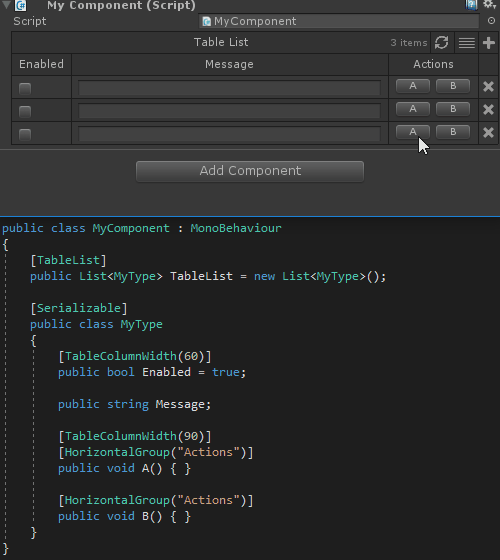The width and height of the screenshot is (500, 560).
Task: Click the script object picker circle
Action: [491, 21]
